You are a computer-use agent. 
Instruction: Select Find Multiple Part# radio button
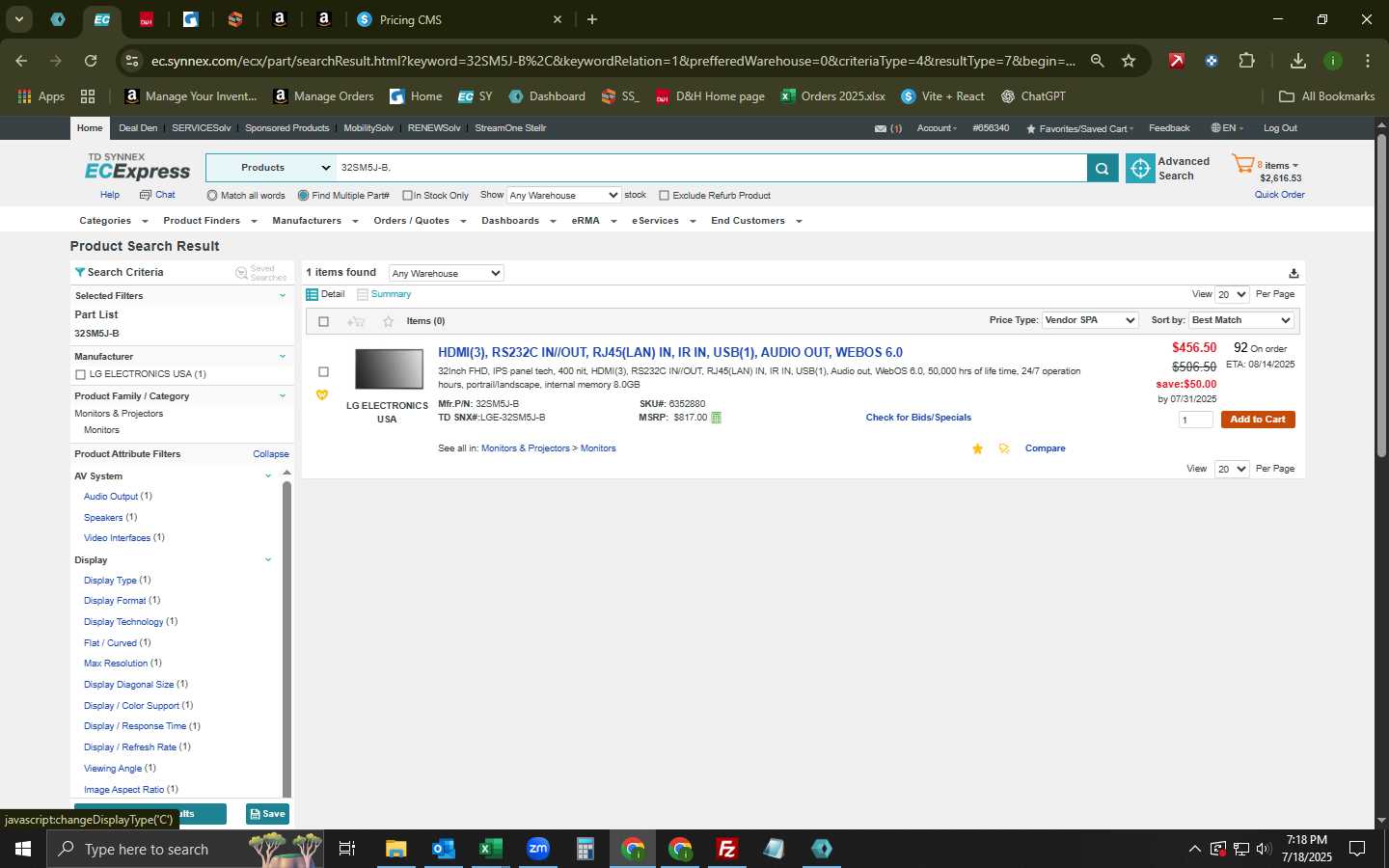tap(303, 196)
